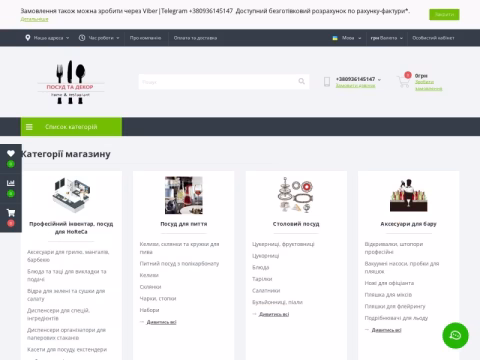
Task: Open 'Диспенсери для спецій, інгредієнтів'
Action: (x=58, y=314)
